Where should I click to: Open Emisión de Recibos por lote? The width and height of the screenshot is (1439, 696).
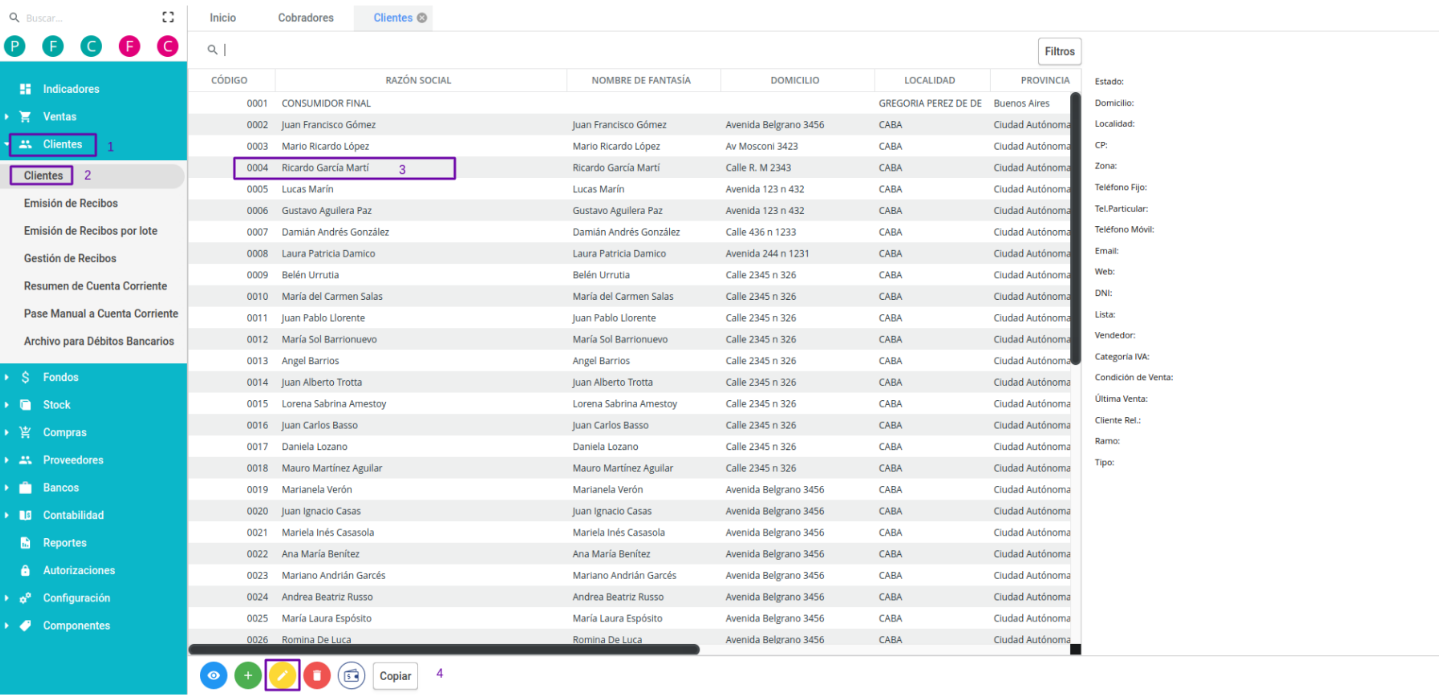(91, 231)
